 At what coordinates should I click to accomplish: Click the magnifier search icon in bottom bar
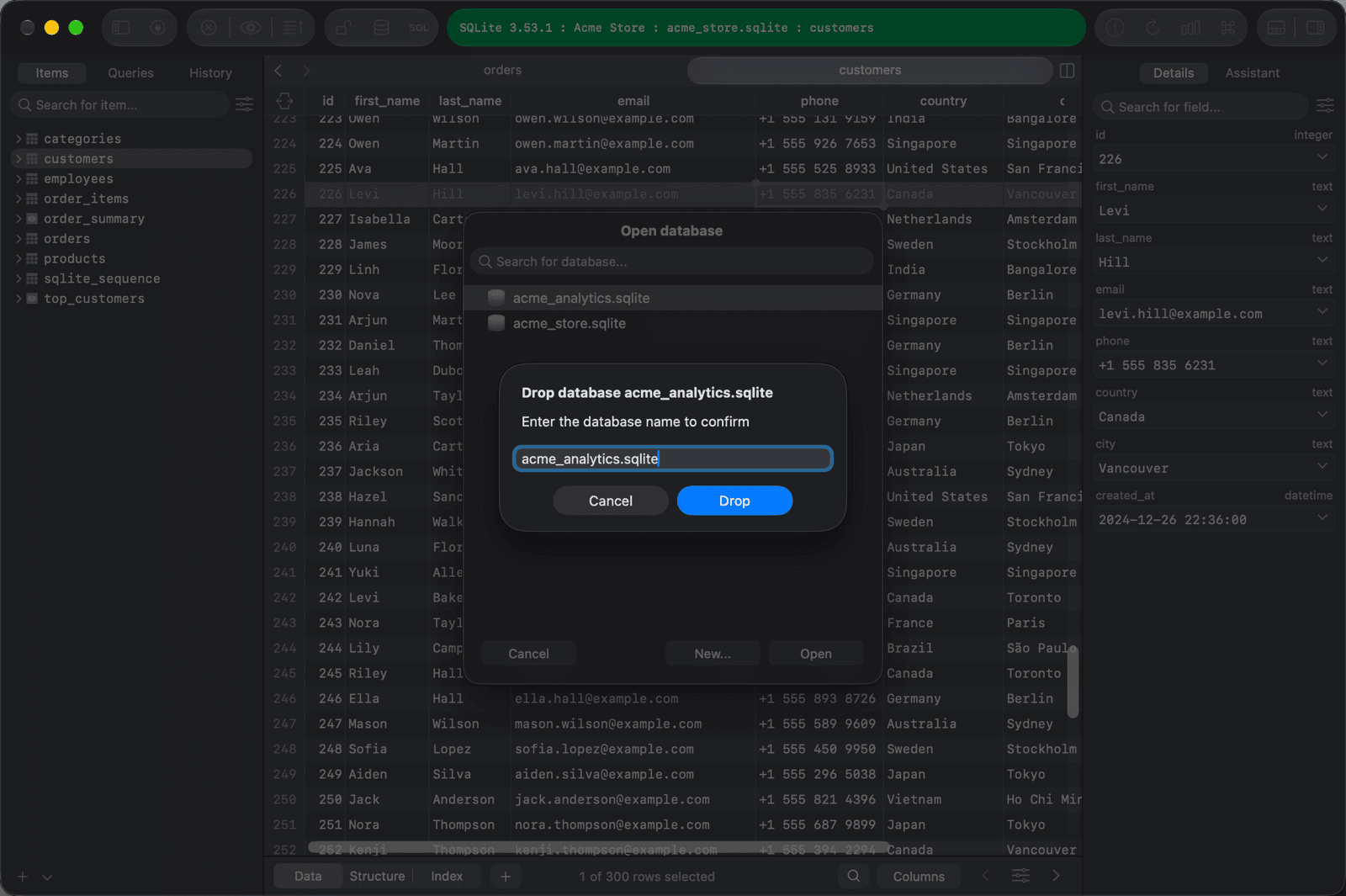(x=853, y=876)
